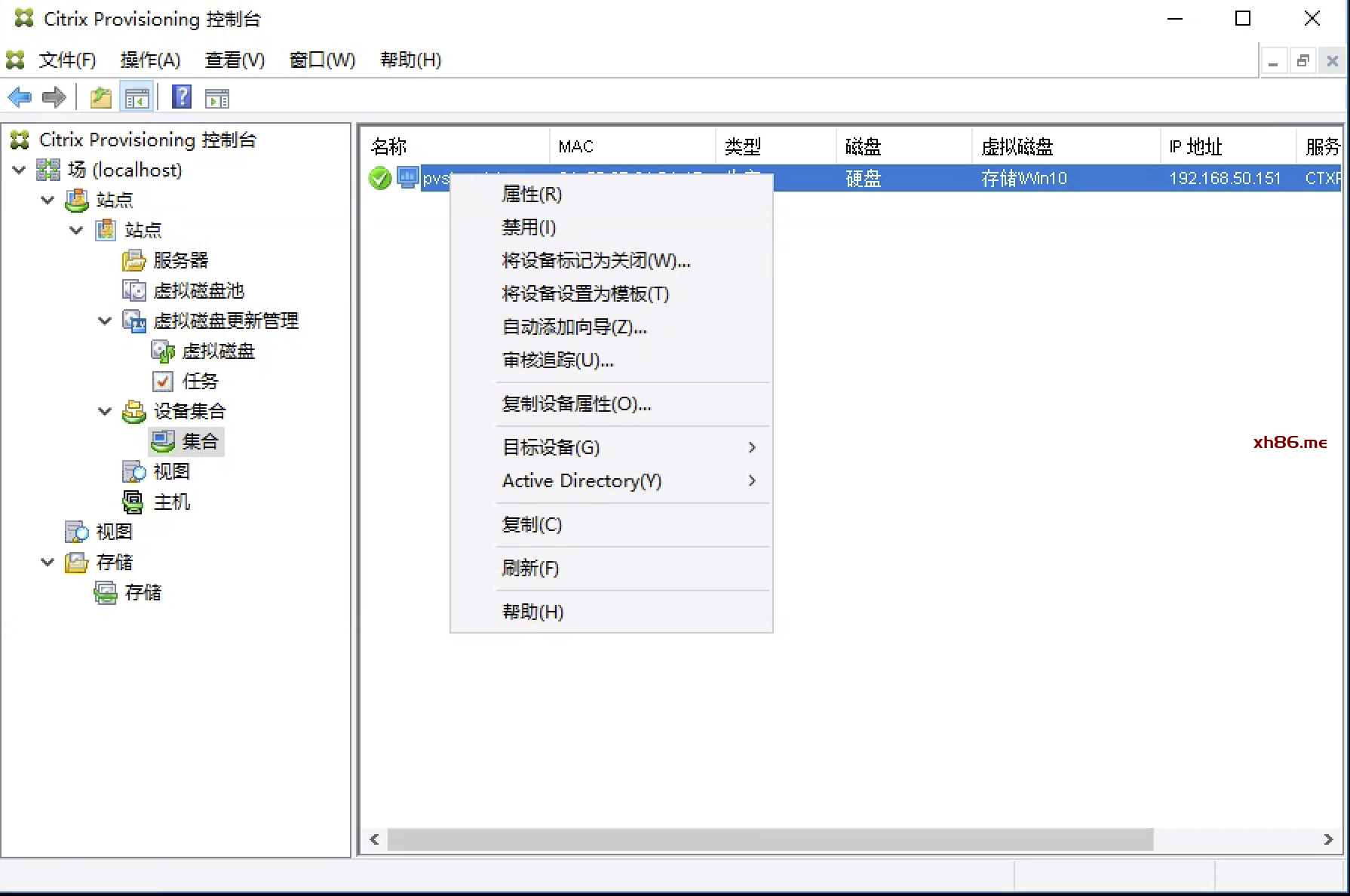
Task: Sort by the 名称 column header
Action: 456,146
